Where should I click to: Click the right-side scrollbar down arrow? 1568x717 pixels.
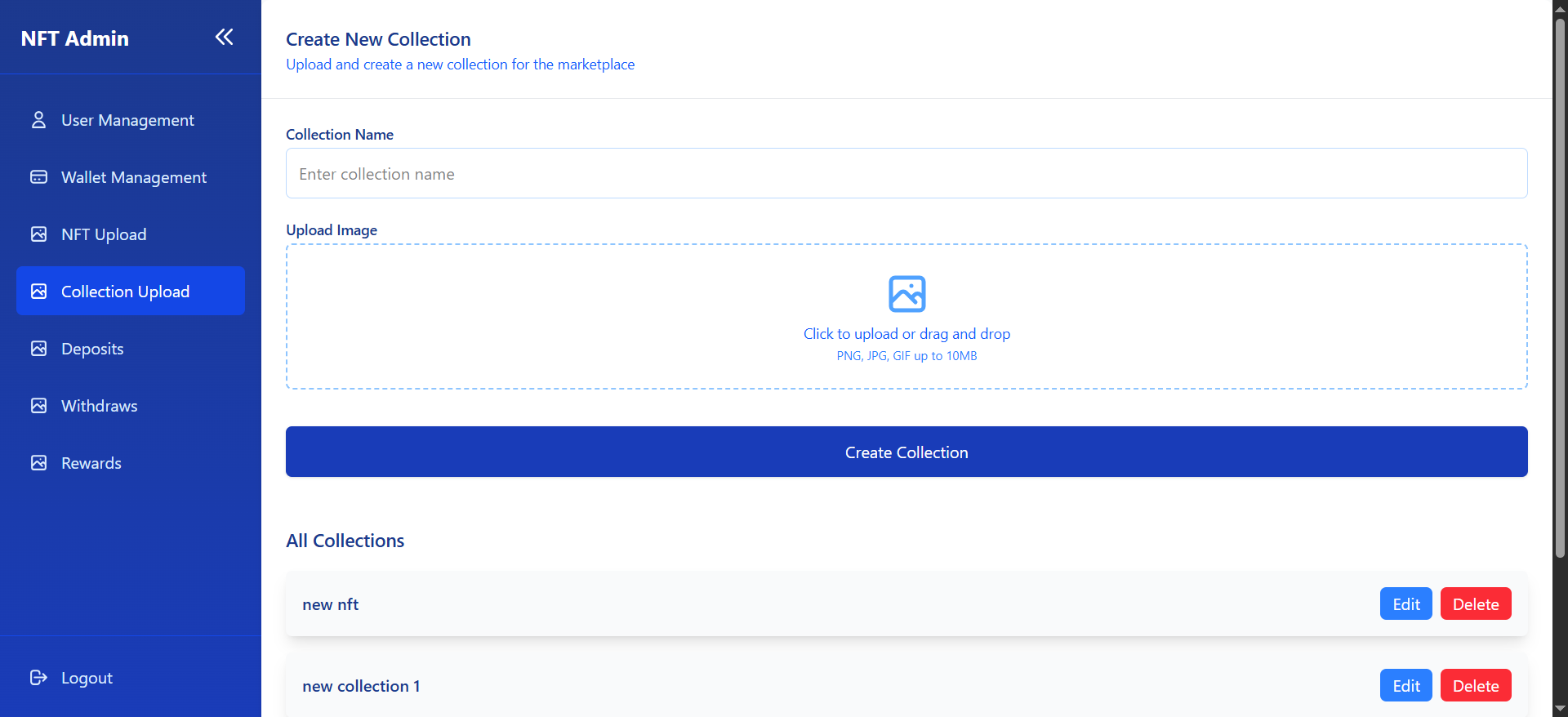coord(1558,708)
